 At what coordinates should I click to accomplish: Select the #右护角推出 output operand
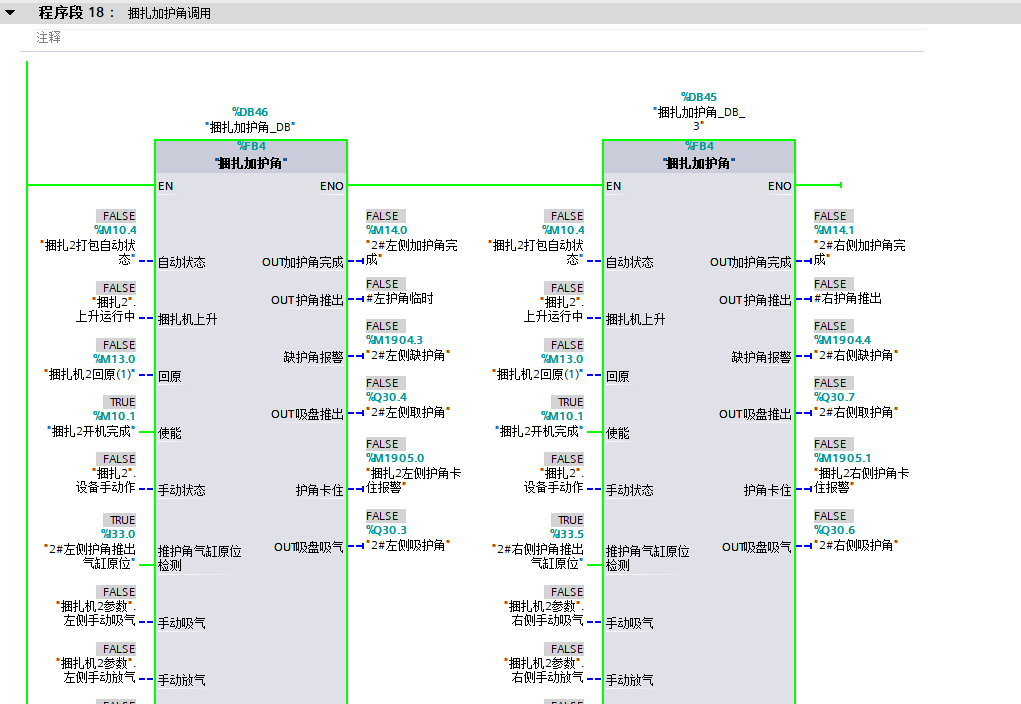pos(848,298)
